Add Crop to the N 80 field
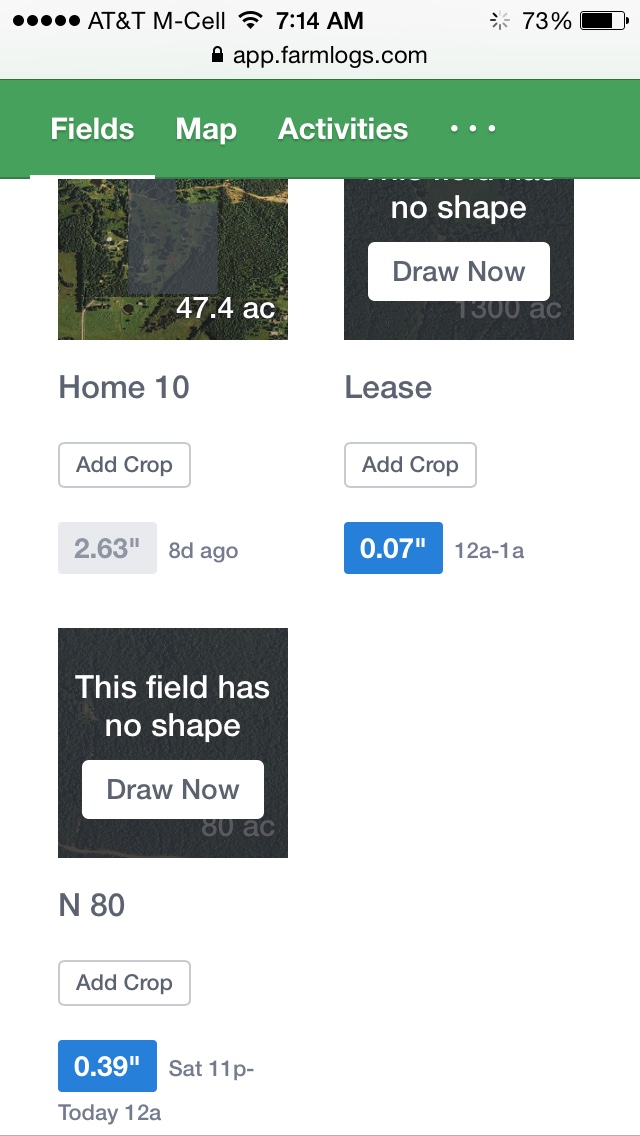The width and height of the screenshot is (640, 1136). 124,982
